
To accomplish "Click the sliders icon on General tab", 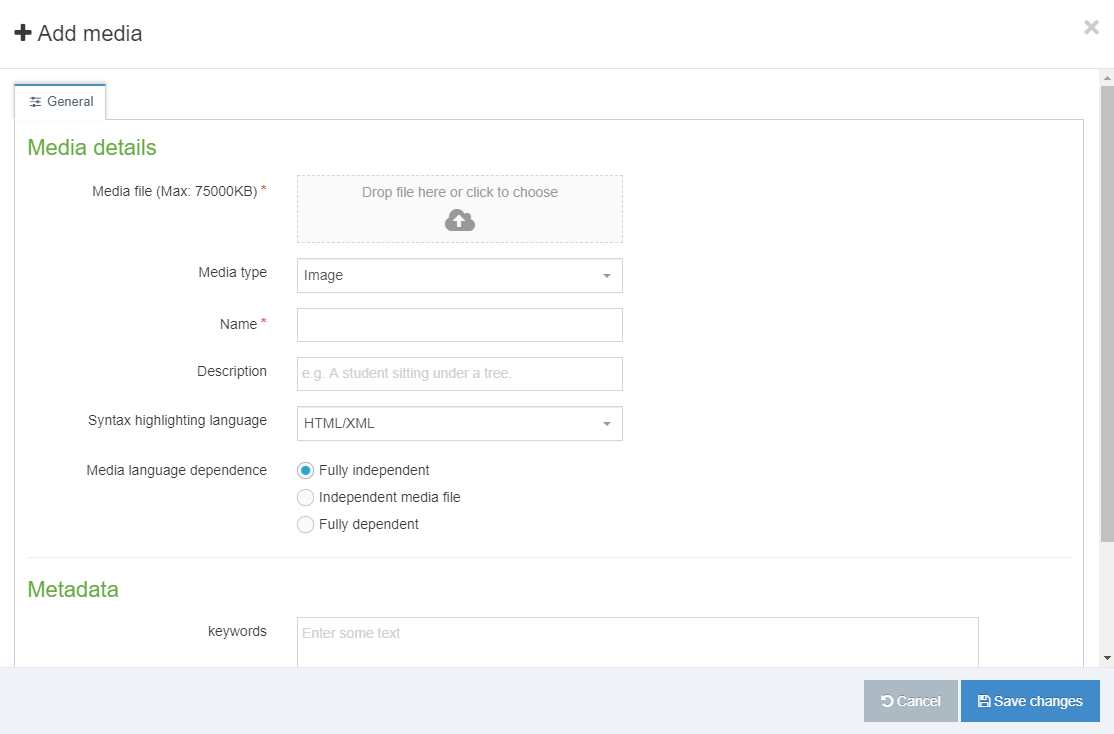I will pyautogui.click(x=35, y=102).
